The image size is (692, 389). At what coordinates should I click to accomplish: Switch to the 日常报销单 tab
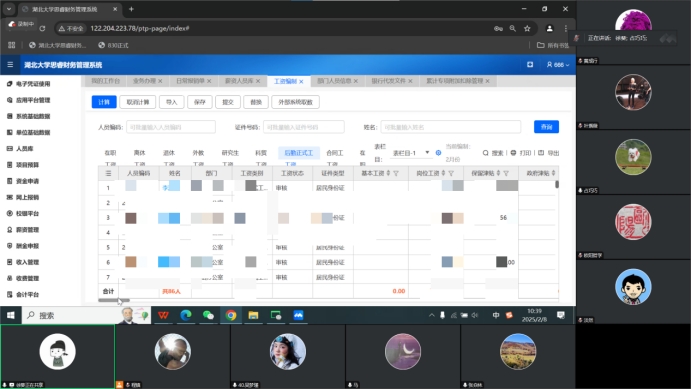[190, 81]
